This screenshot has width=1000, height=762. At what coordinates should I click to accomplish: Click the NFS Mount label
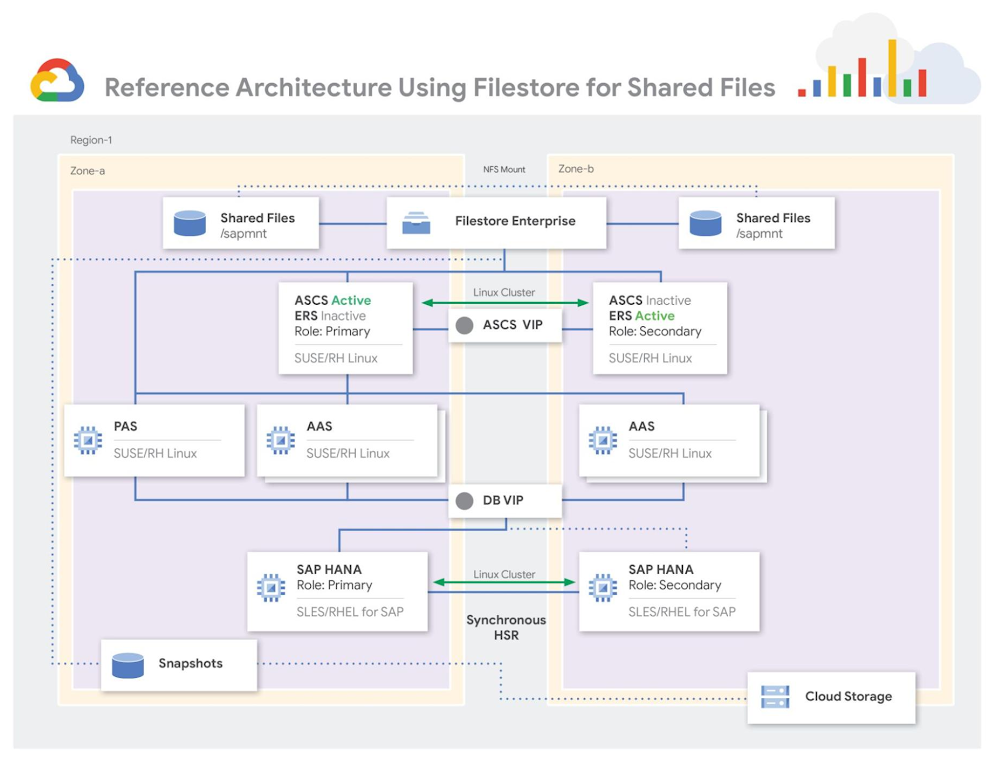point(504,170)
